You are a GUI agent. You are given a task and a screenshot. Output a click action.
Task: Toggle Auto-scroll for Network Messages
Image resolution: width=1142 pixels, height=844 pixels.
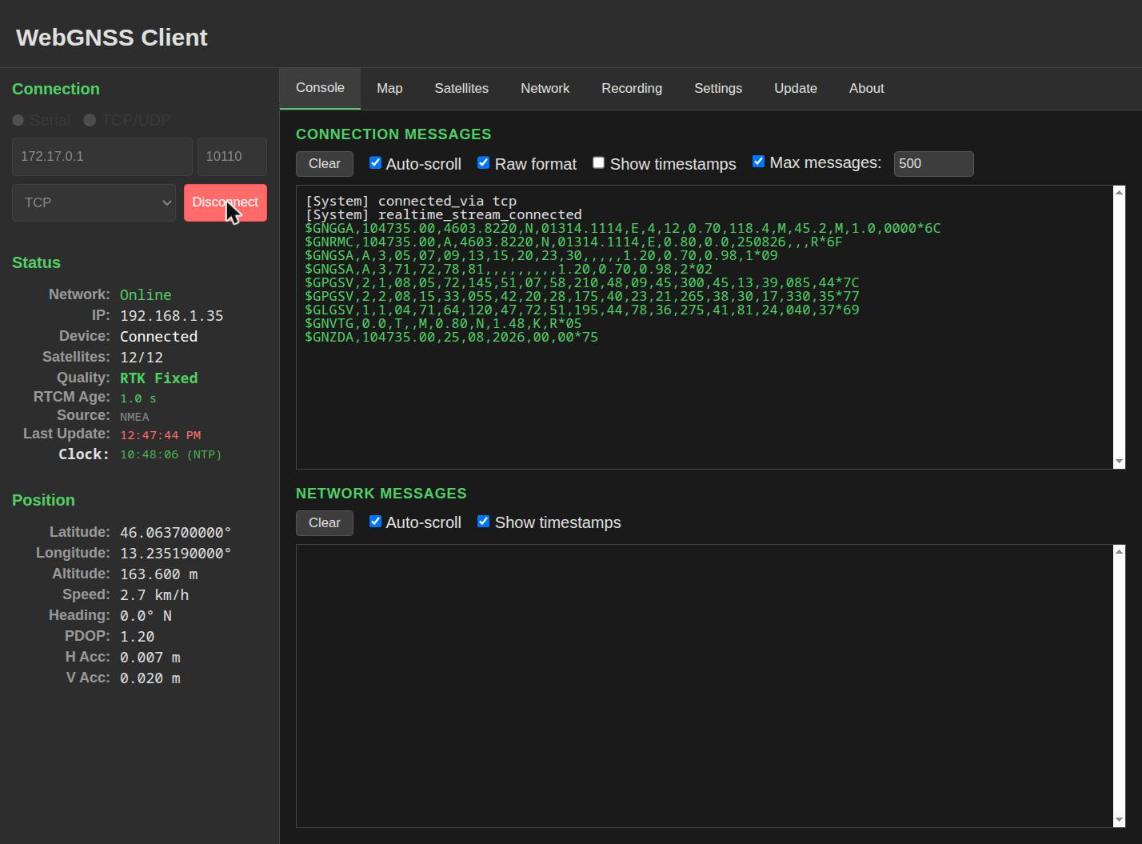(375, 521)
